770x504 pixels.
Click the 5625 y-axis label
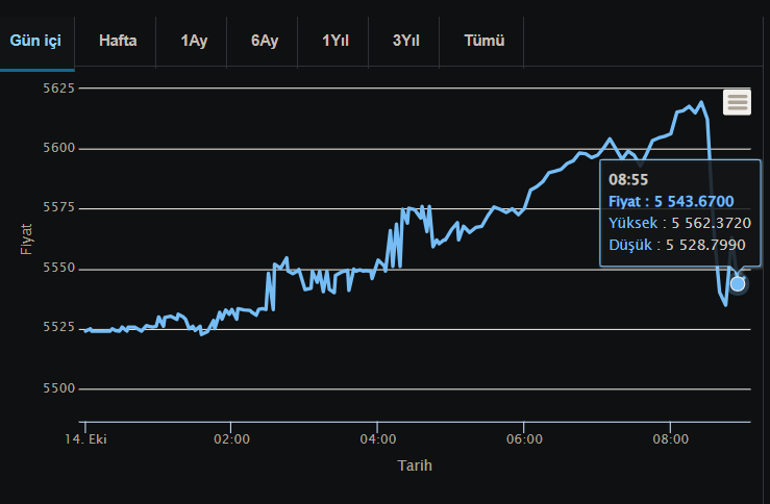pos(60,88)
